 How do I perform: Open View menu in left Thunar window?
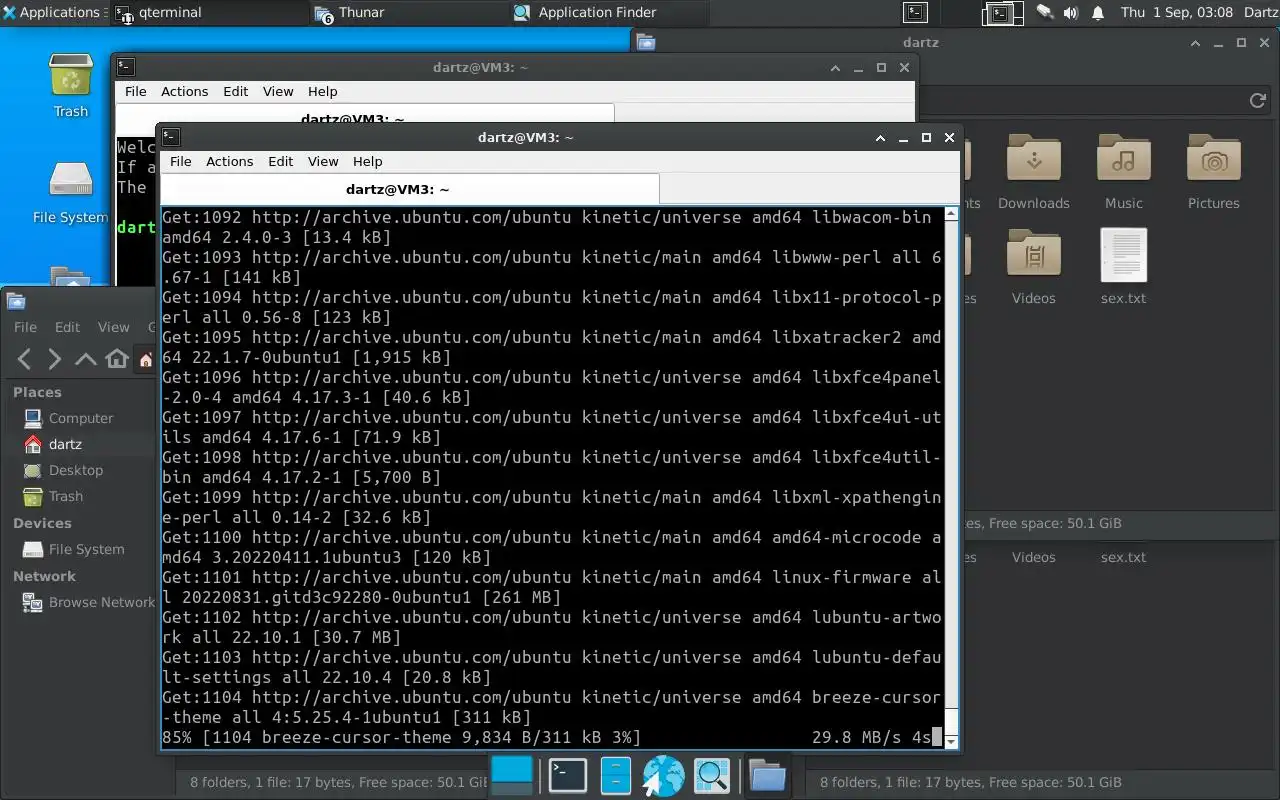[113, 327]
